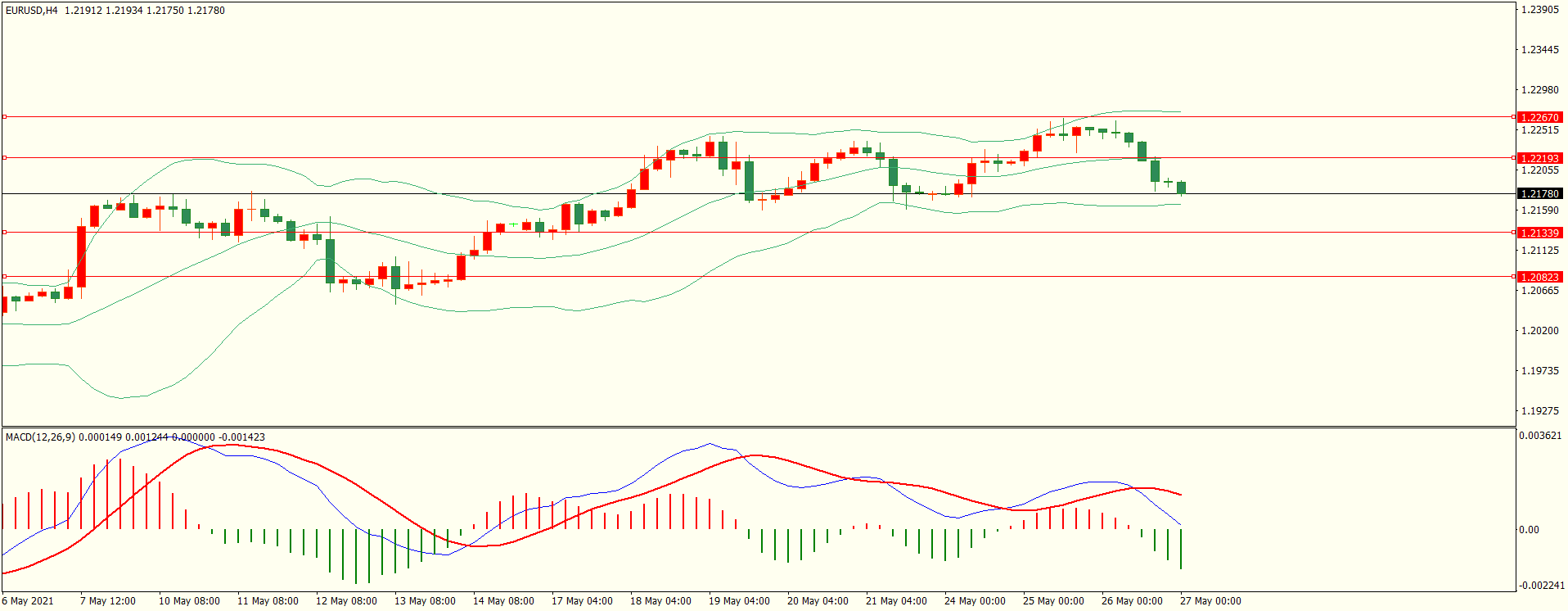Select the 1.21339 support level label

(x=1539, y=233)
